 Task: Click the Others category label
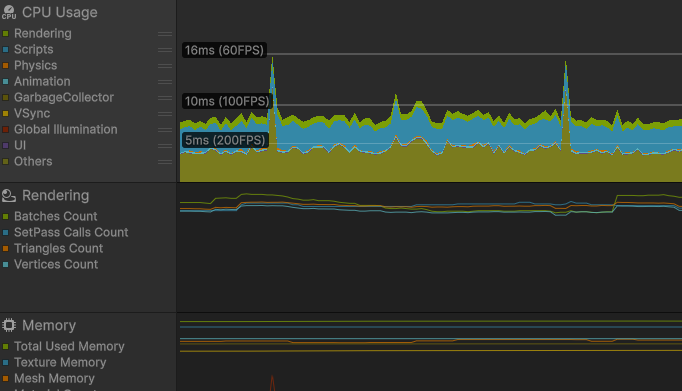[33, 161]
